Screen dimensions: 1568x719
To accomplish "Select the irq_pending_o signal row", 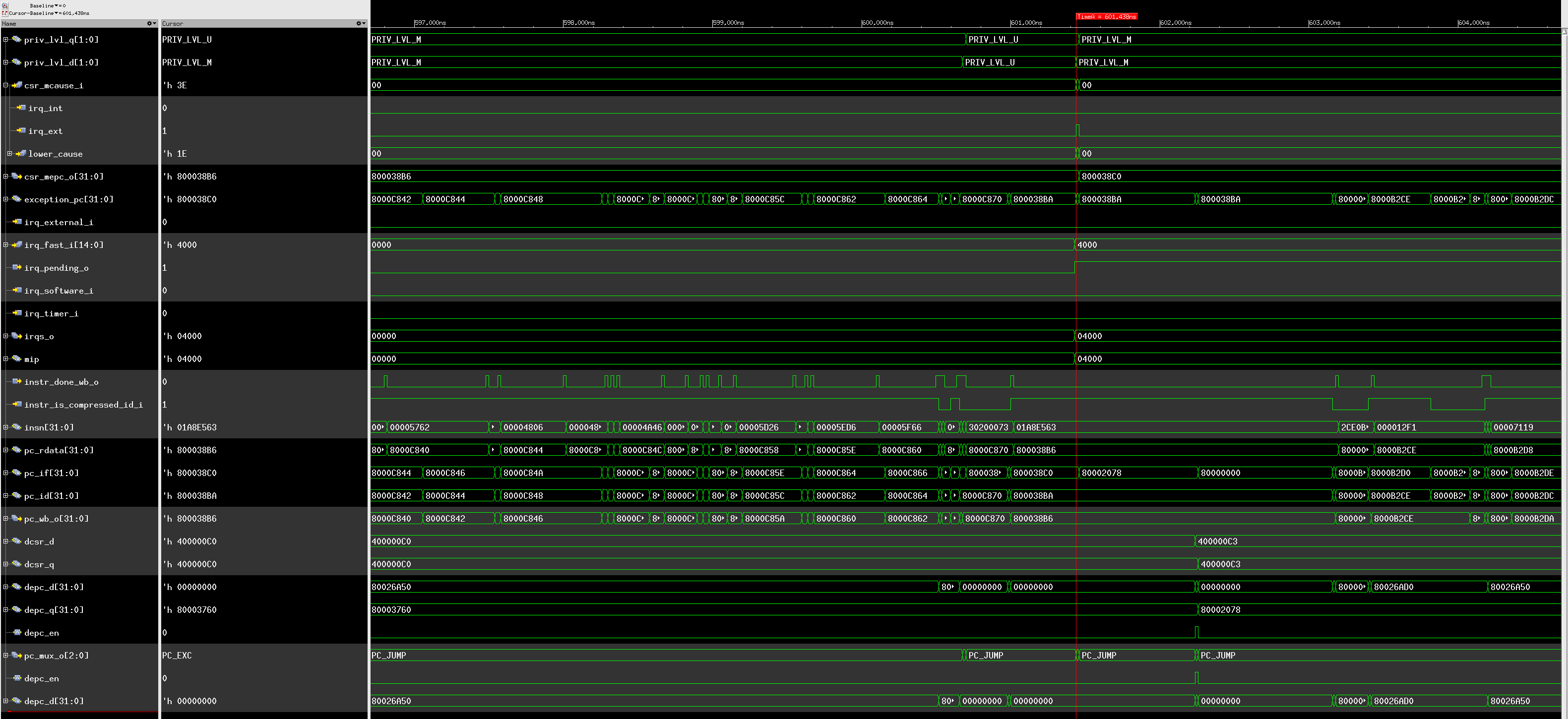I will pyautogui.click(x=57, y=268).
